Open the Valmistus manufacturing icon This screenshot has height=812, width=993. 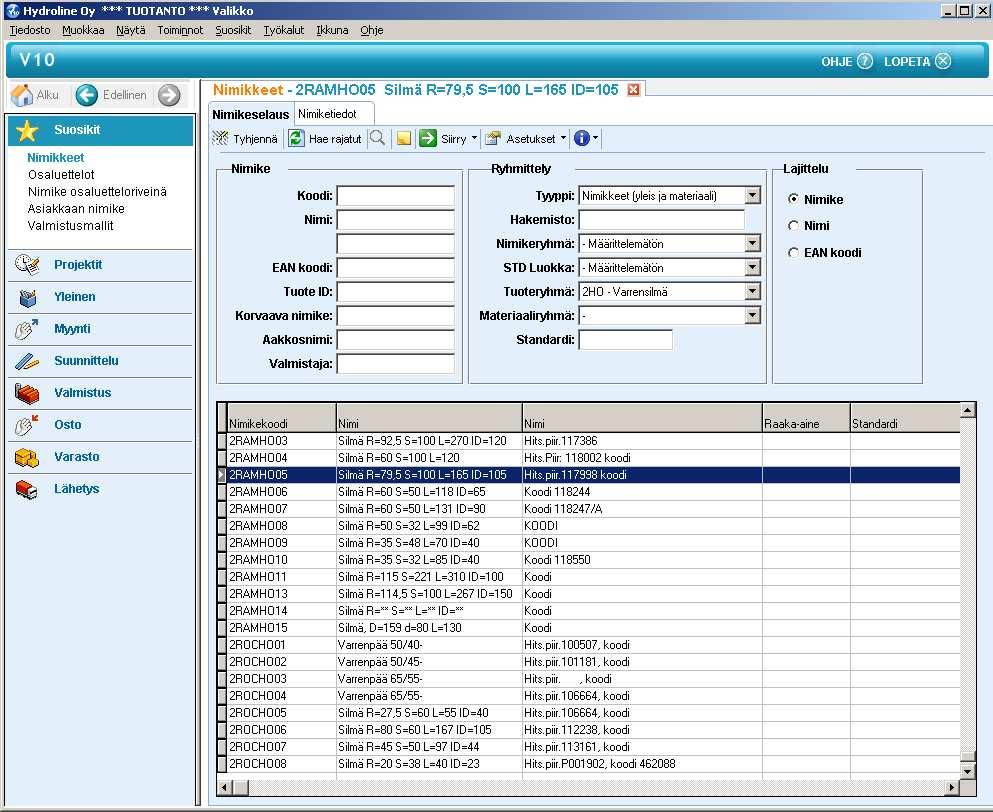coord(27,393)
